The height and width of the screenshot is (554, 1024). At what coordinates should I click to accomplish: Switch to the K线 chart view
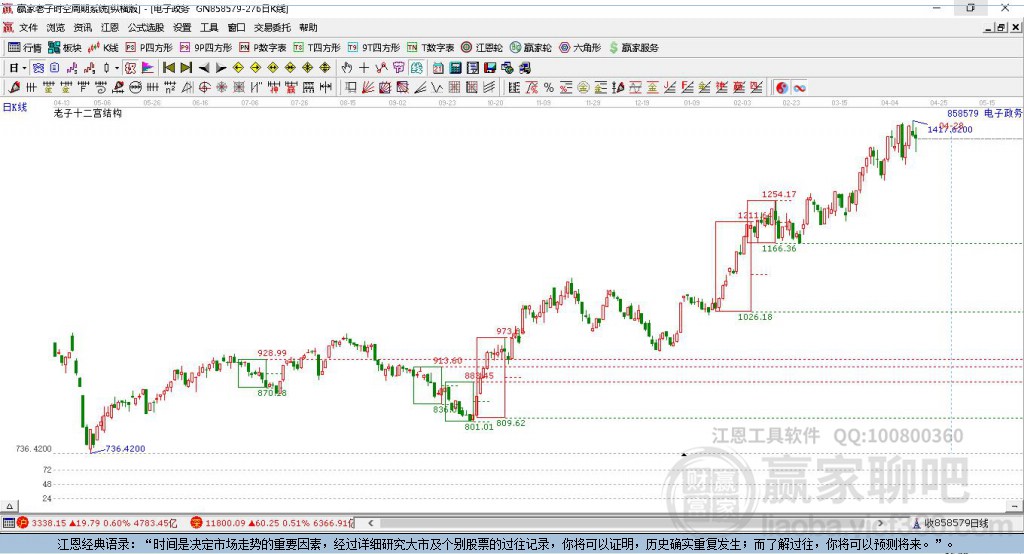[x=103, y=48]
